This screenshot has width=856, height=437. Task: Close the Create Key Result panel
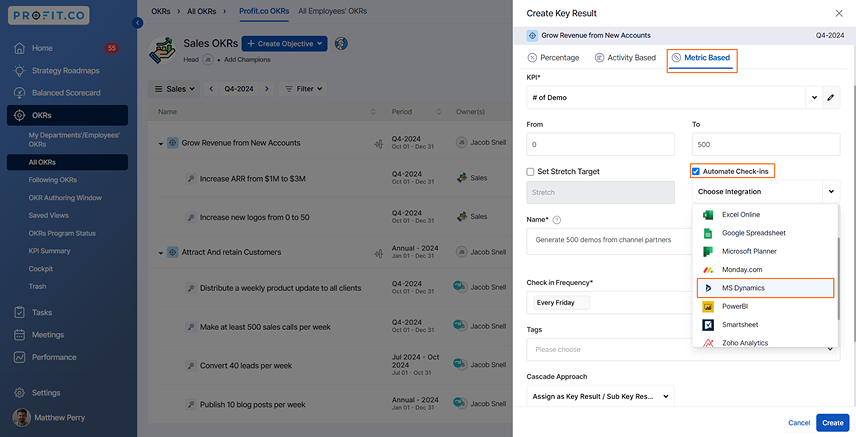[839, 13]
